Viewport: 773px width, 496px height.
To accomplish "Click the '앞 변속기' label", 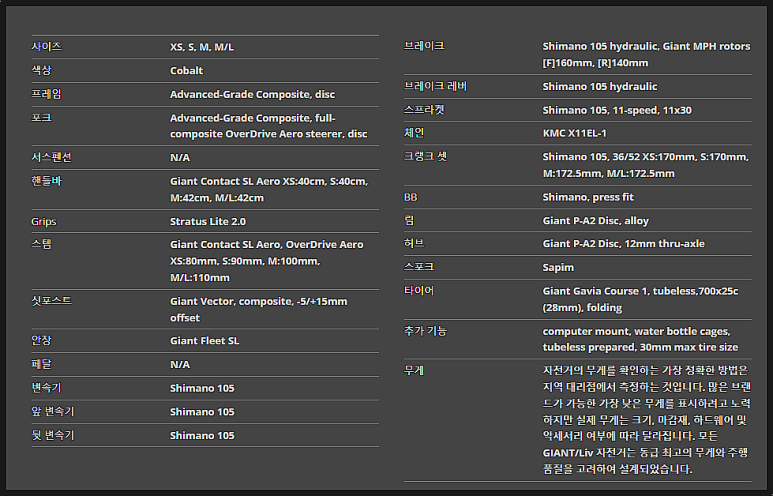I will click(52, 412).
